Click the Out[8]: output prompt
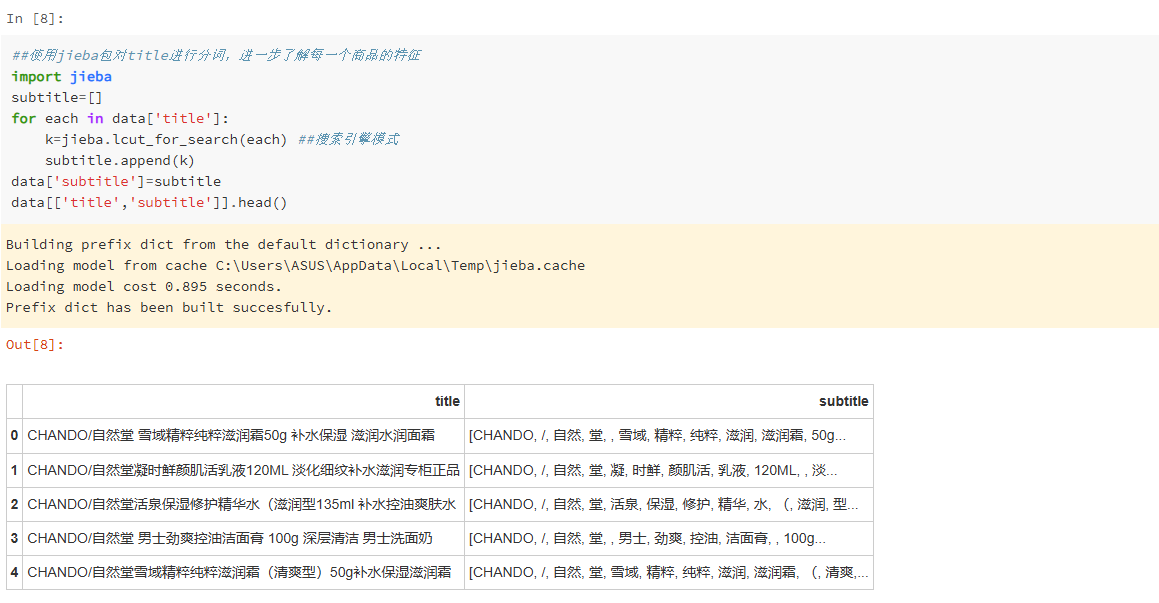This screenshot has height=603, width=1159. (x=35, y=344)
